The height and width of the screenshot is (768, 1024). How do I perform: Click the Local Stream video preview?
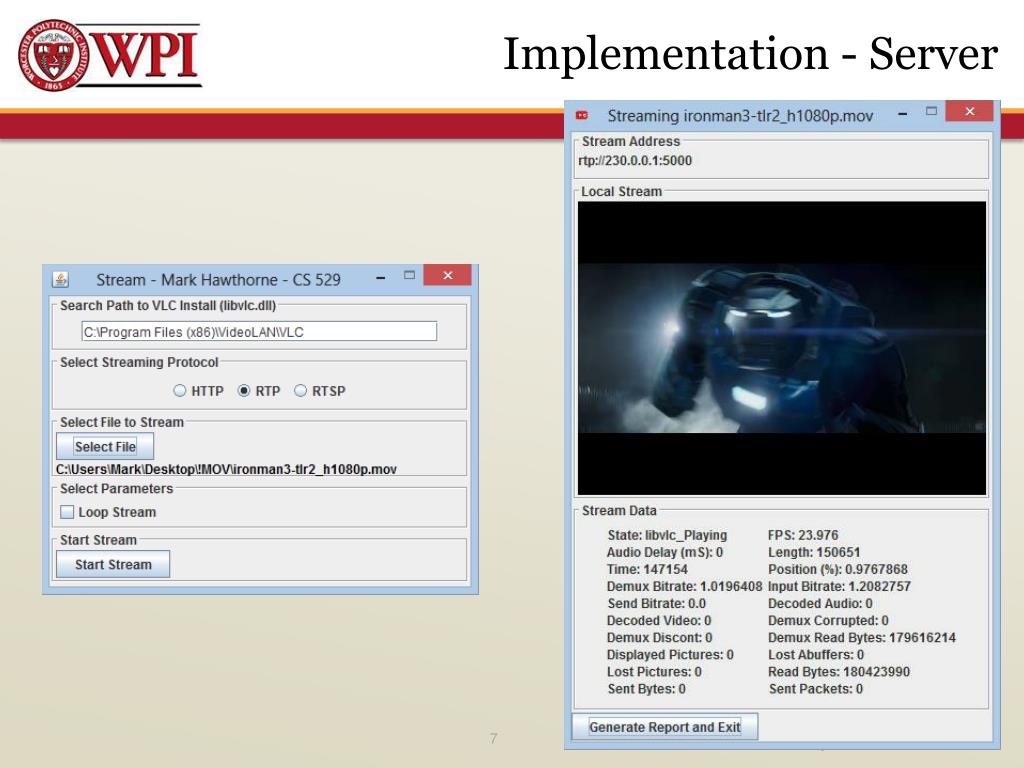pos(782,348)
